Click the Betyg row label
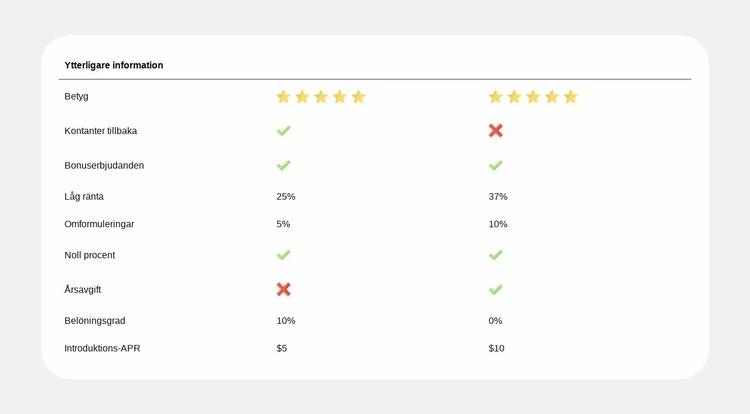The image size is (750, 414). pyautogui.click(x=77, y=96)
